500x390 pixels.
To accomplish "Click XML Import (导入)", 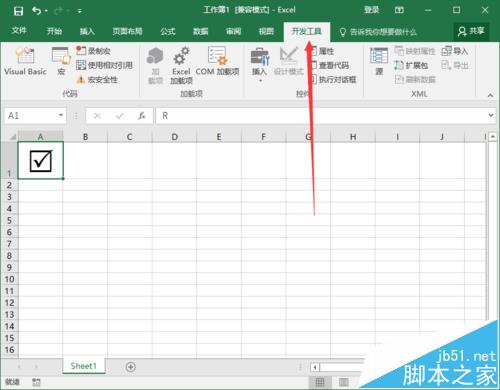I will [x=455, y=51].
